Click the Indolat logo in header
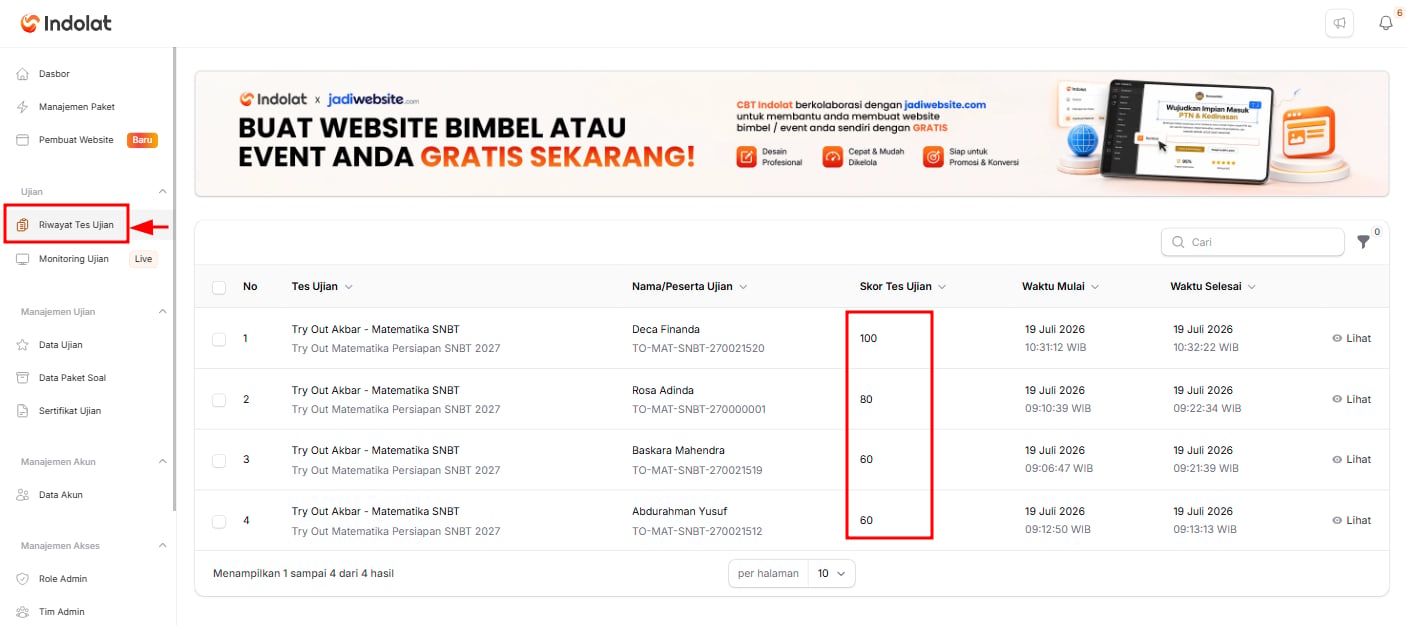The image size is (1407, 625). pos(66,23)
